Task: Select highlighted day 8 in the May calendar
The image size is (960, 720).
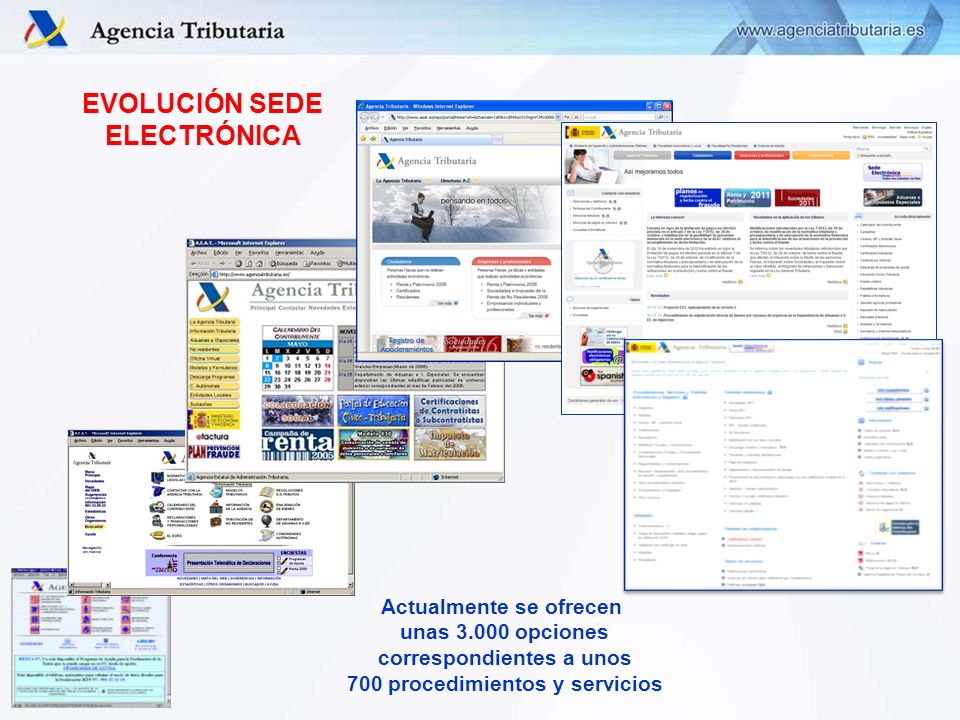Action: (x=268, y=366)
